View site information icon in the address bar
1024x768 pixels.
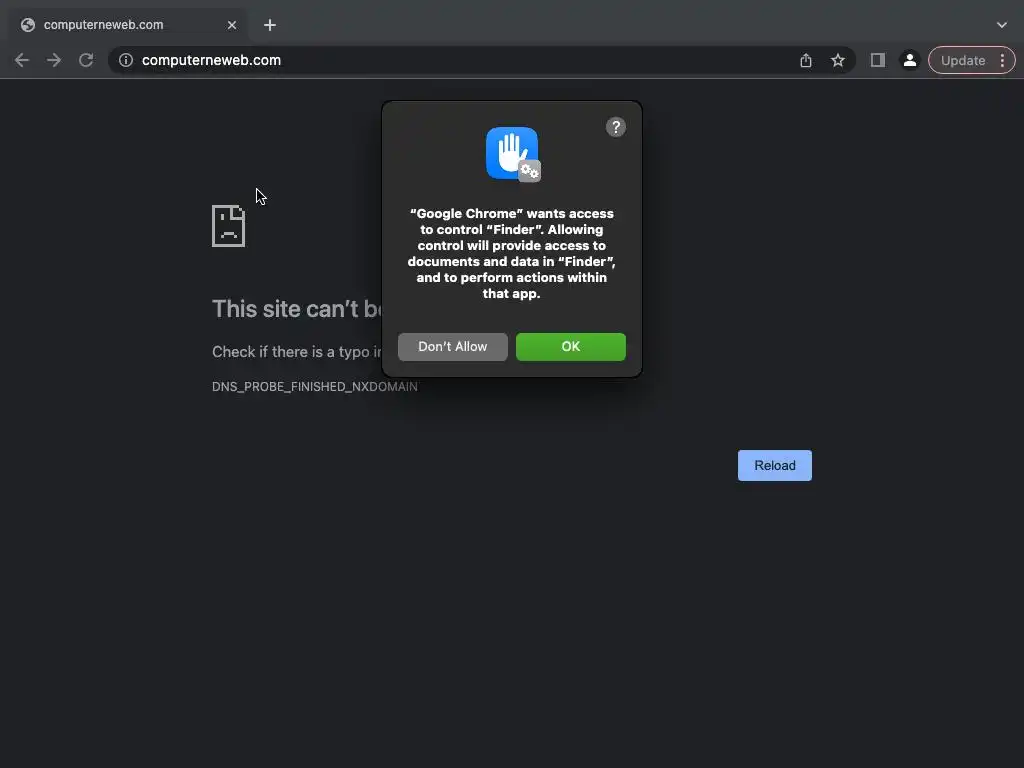pyautogui.click(x=126, y=60)
